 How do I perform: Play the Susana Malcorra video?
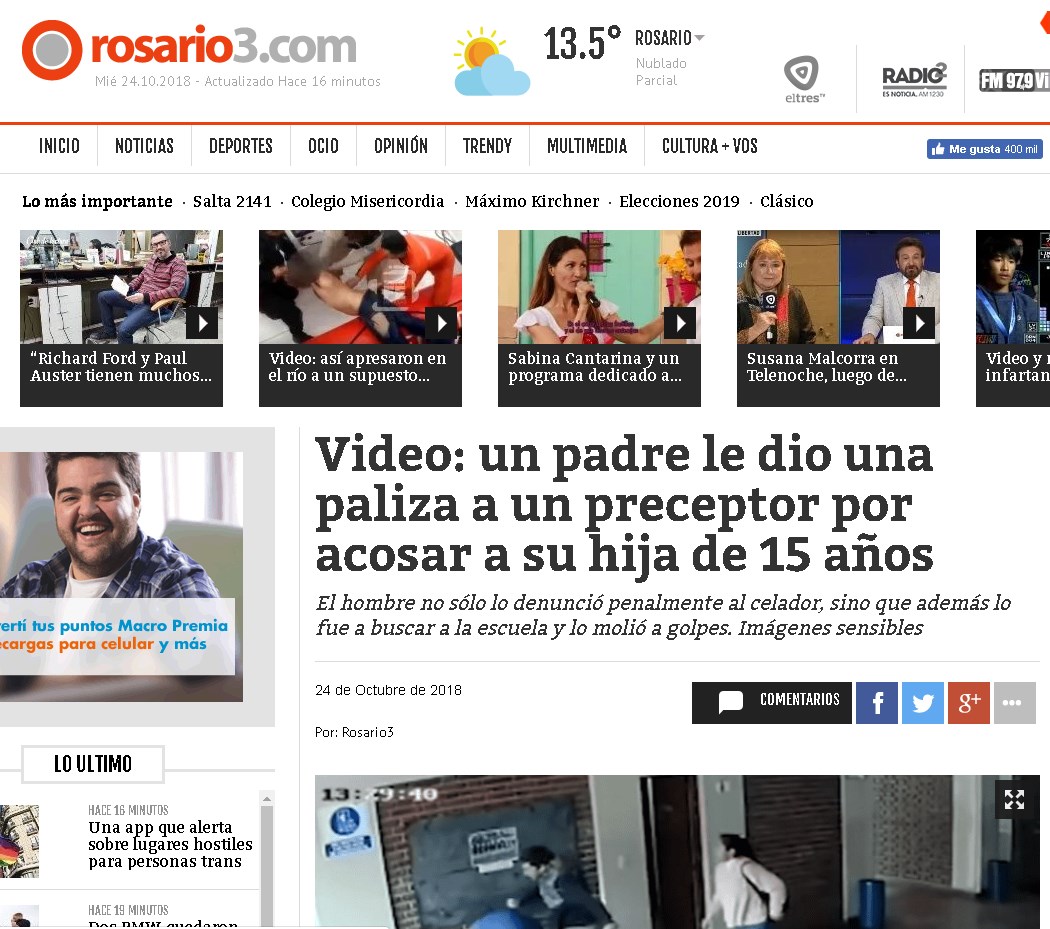918,323
